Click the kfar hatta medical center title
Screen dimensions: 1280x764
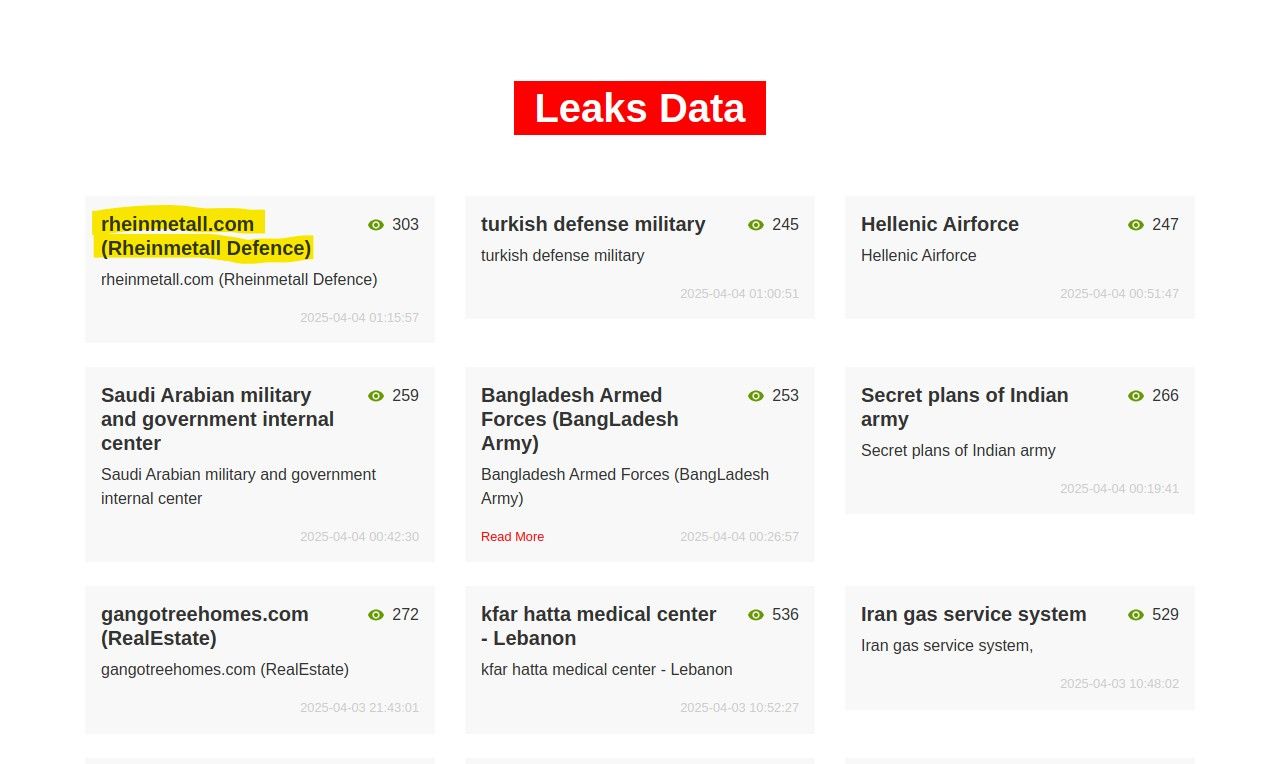point(598,626)
